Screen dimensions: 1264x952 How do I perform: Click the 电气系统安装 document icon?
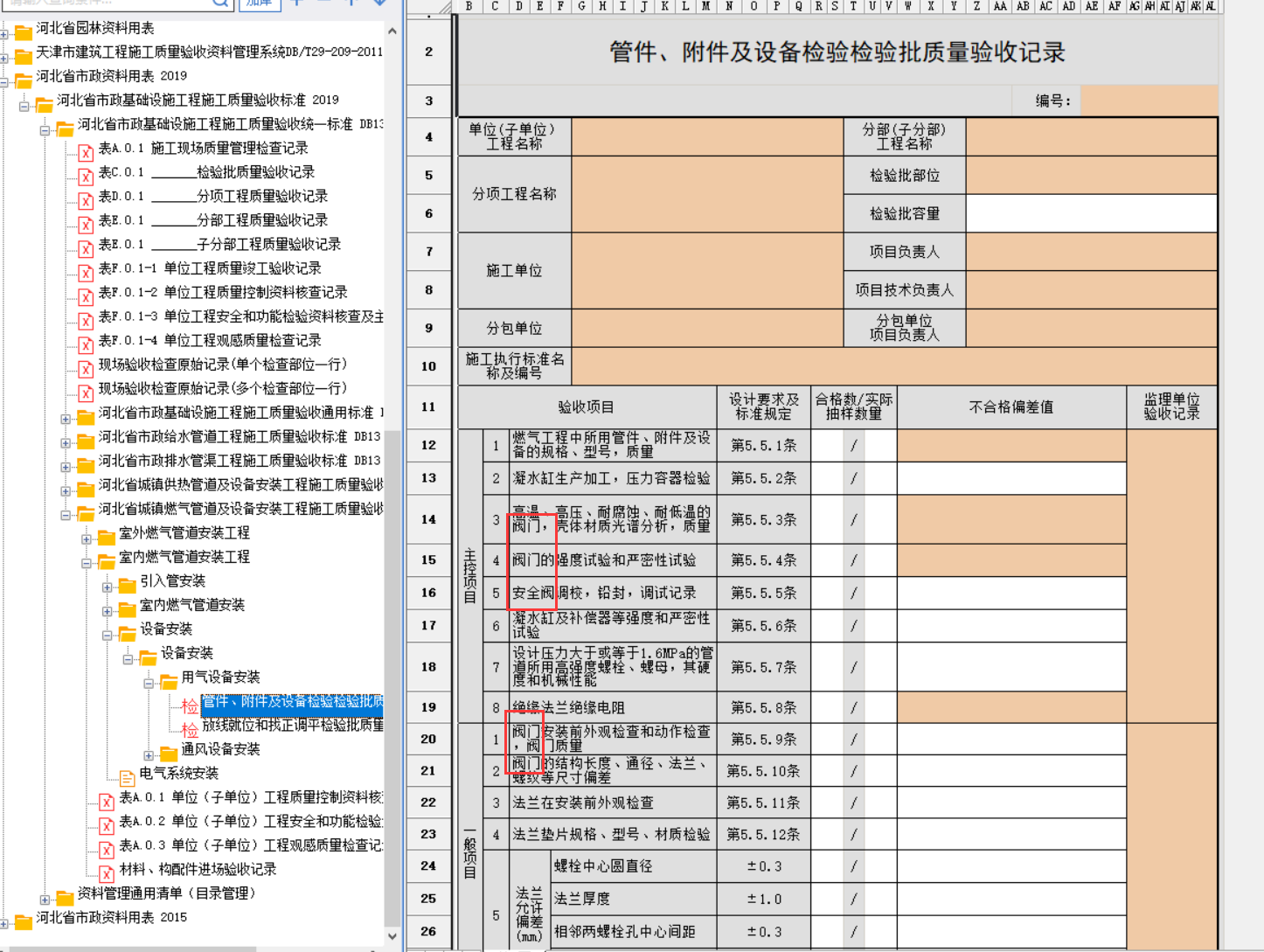click(x=128, y=776)
